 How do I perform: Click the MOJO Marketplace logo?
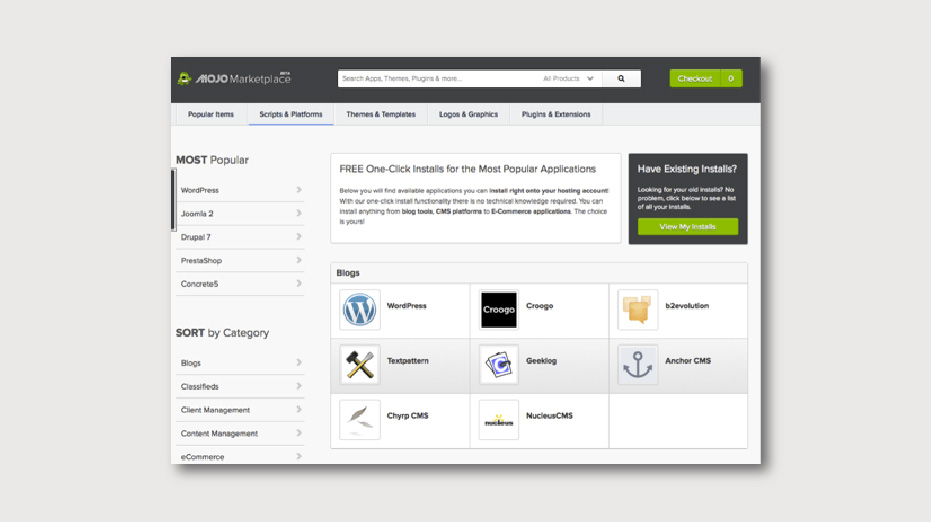point(234,78)
